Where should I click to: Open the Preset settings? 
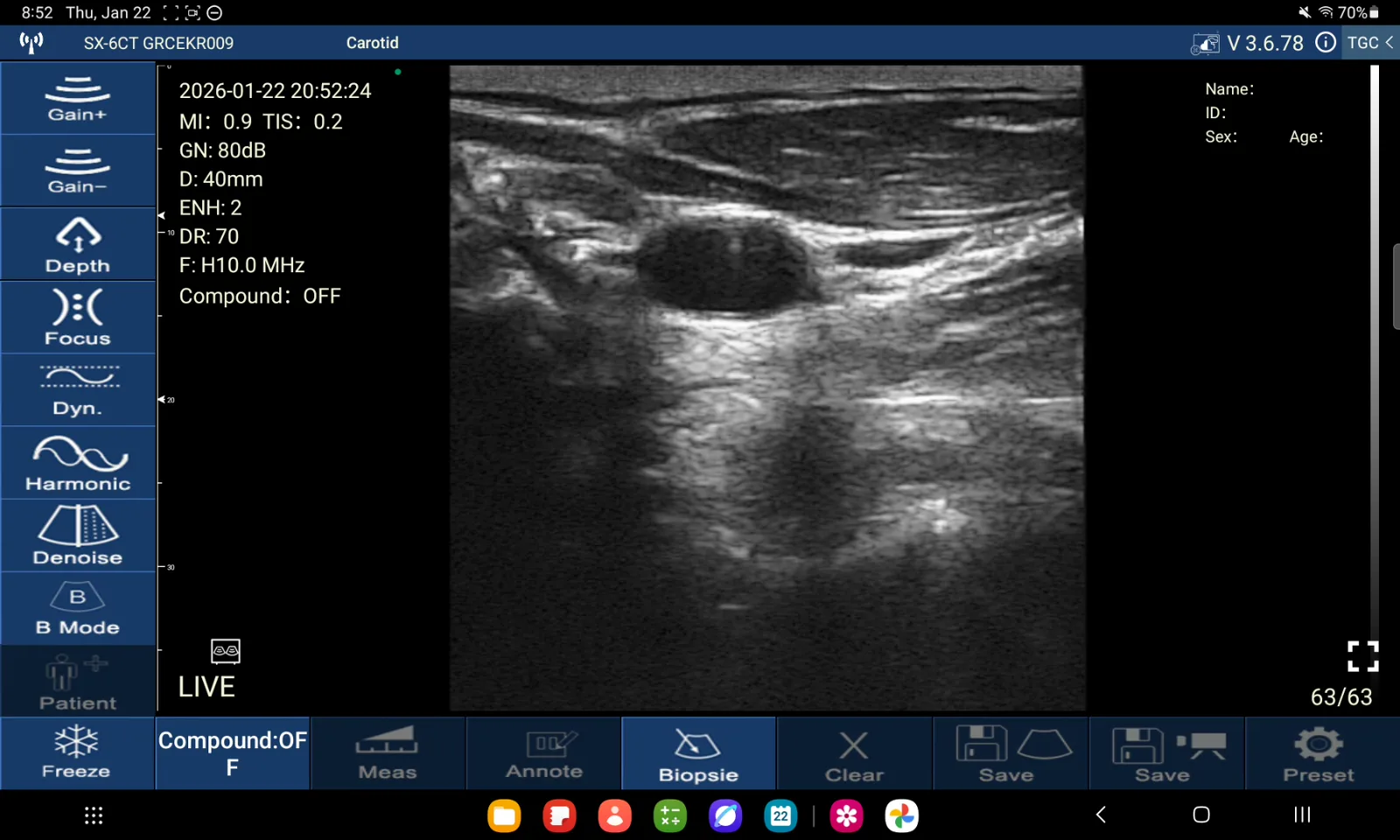pos(1320,753)
